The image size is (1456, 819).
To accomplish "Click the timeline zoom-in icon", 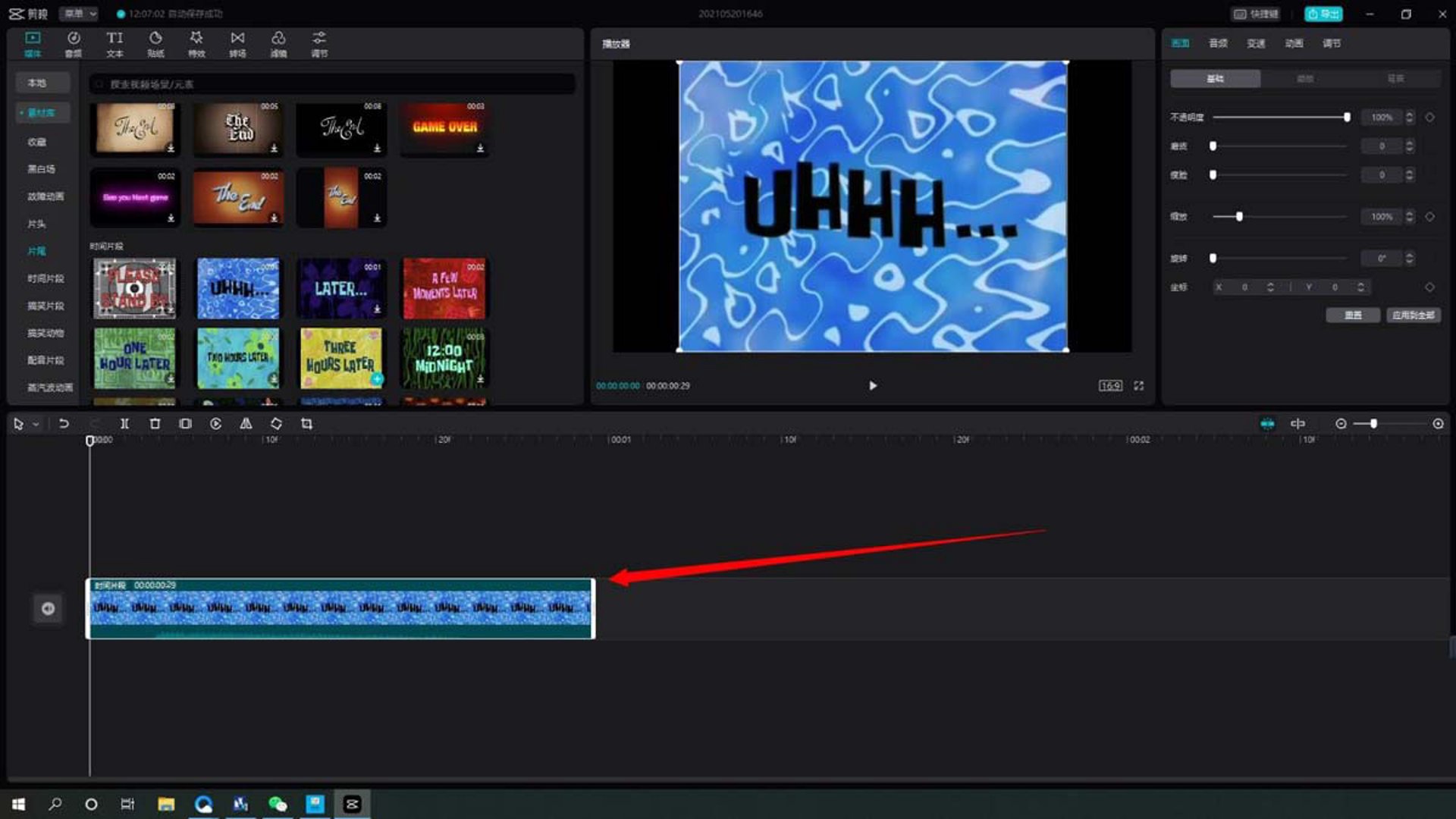I will coord(1438,424).
